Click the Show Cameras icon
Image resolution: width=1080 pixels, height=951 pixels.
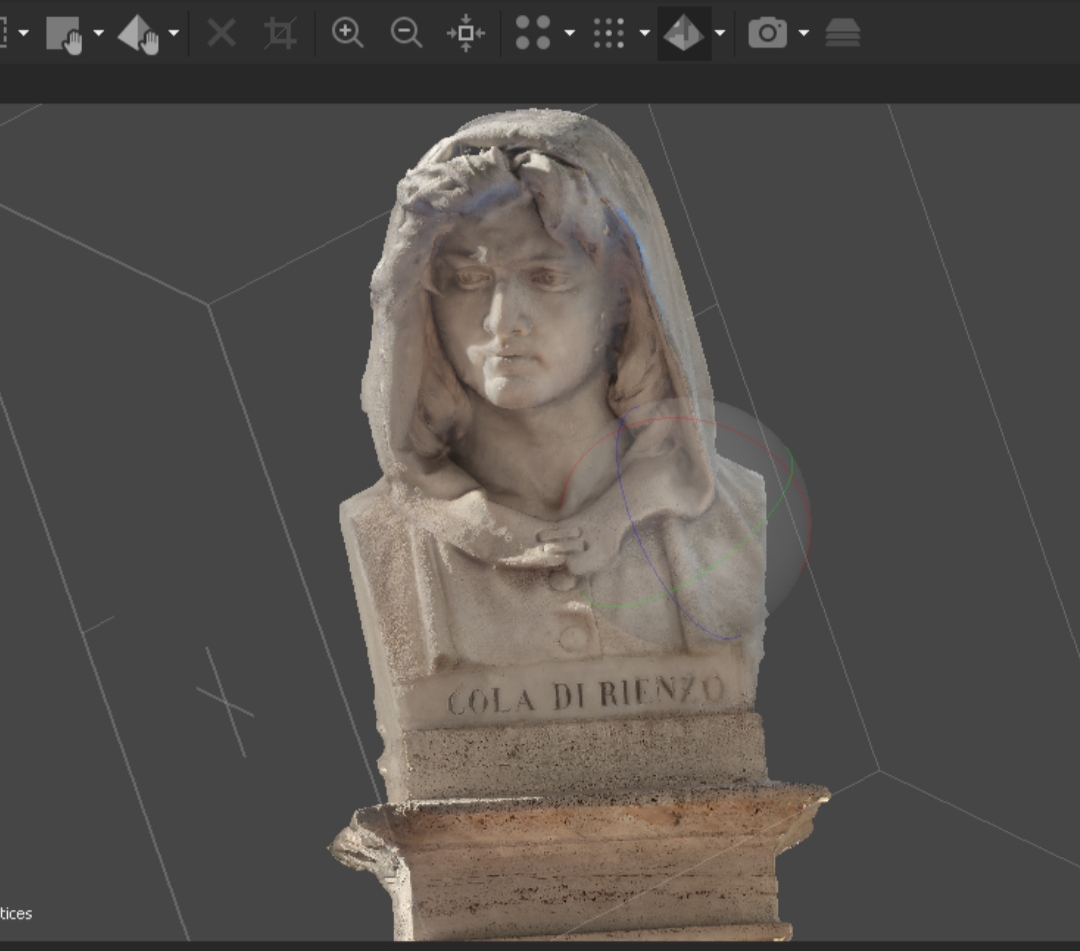point(767,33)
